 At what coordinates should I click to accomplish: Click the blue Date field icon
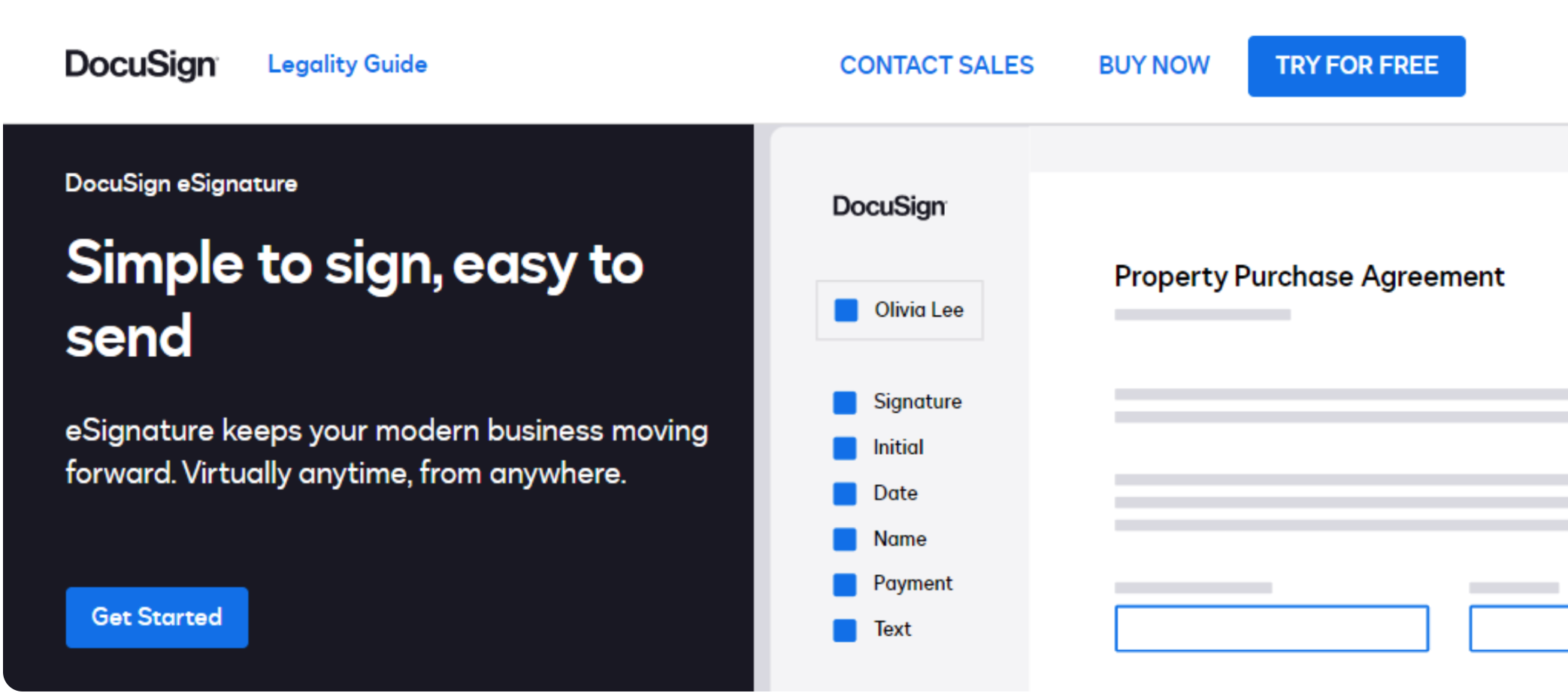click(x=845, y=494)
